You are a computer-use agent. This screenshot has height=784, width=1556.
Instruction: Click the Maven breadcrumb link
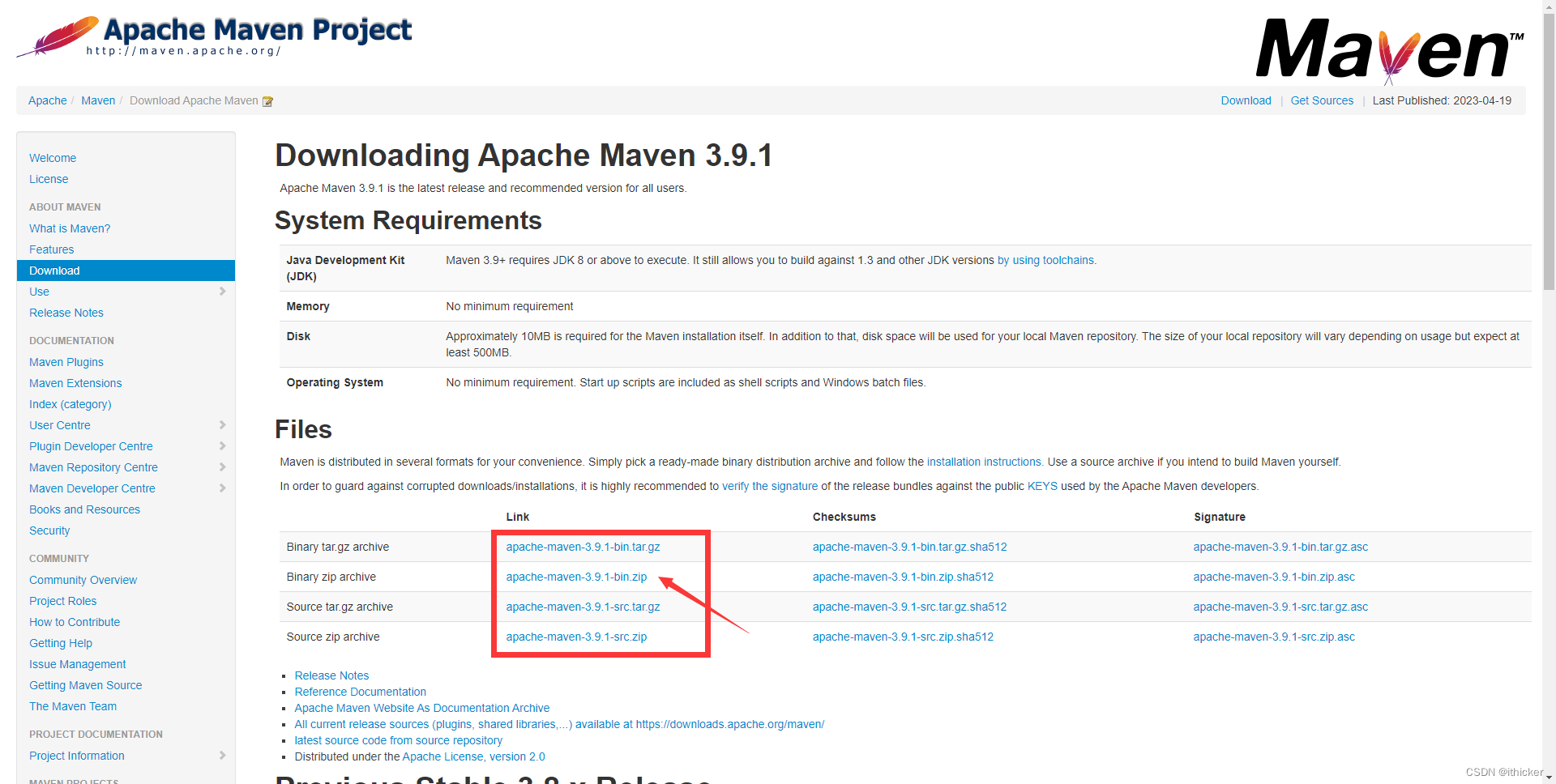(x=98, y=100)
